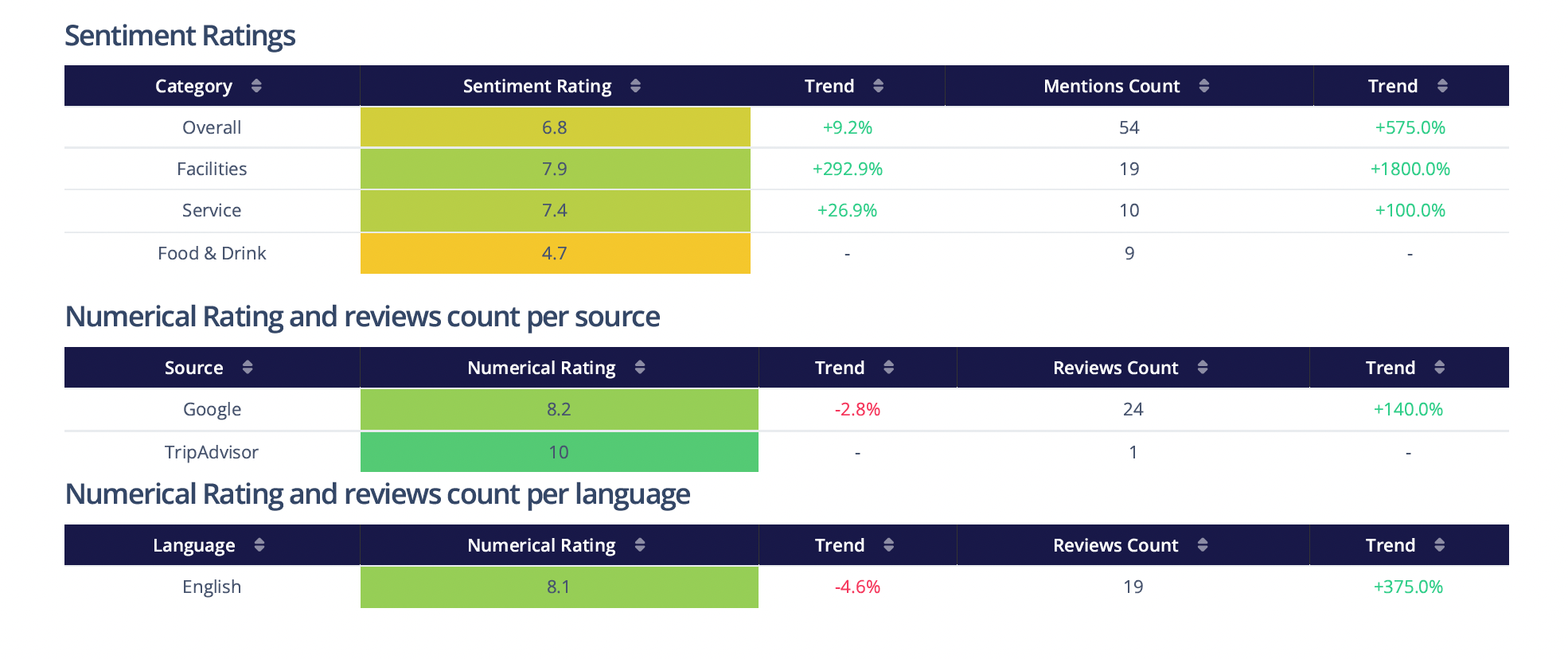The height and width of the screenshot is (659, 1568).
Task: Select the Google source row label
Action: pos(212,409)
